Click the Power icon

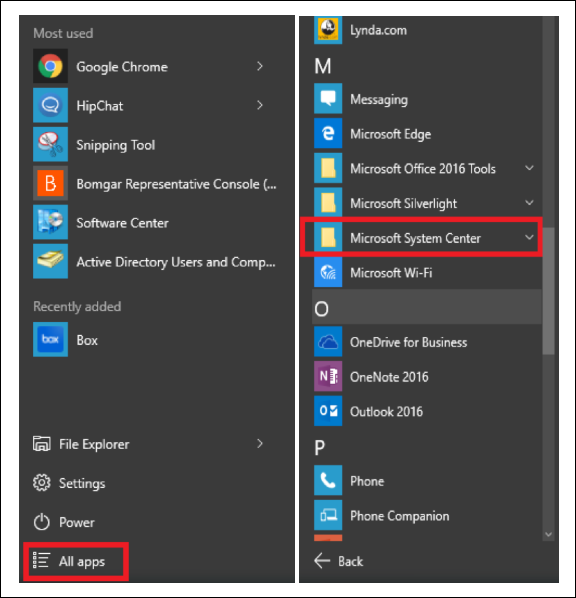coord(42,522)
